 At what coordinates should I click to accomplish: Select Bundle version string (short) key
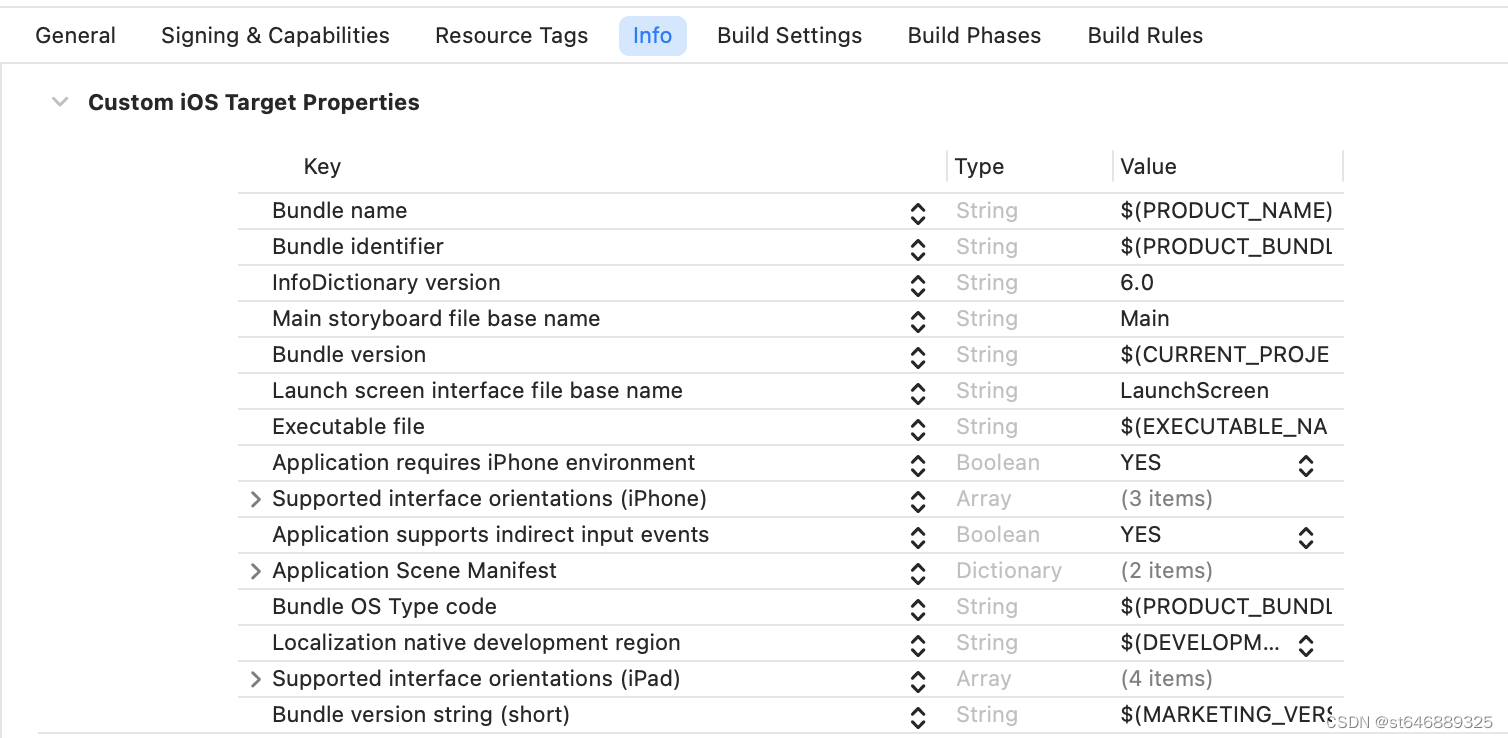pos(421,715)
